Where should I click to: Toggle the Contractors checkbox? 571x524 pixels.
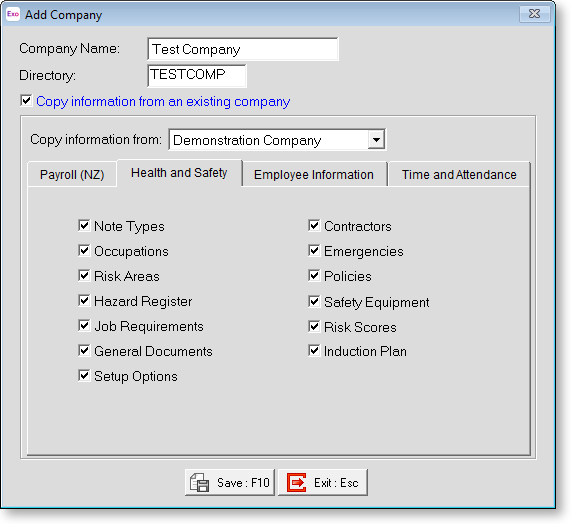tap(314, 225)
